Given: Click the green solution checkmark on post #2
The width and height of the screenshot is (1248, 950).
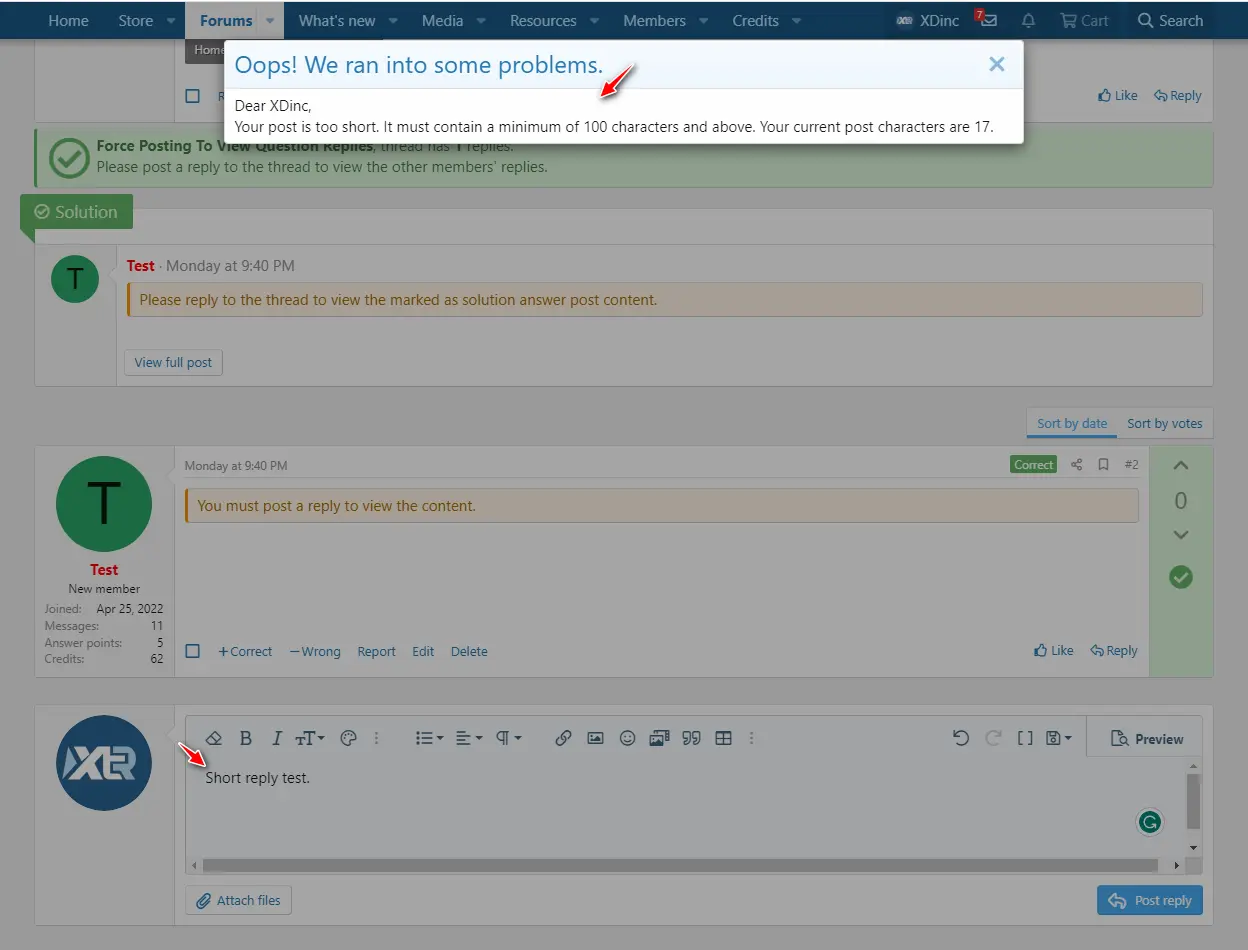Looking at the screenshot, I should [x=1181, y=577].
